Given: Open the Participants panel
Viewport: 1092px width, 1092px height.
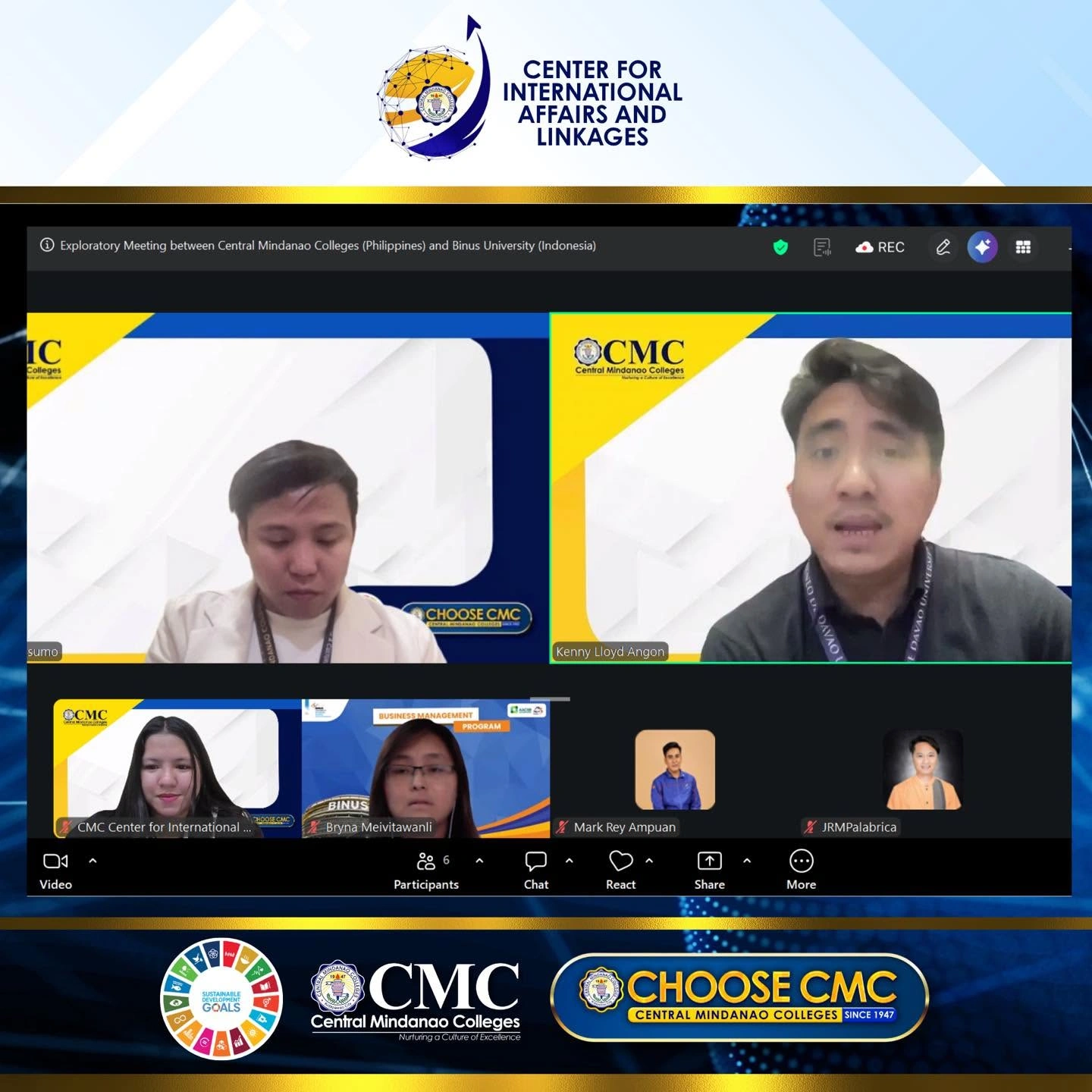Looking at the screenshot, I should click(x=426, y=871).
